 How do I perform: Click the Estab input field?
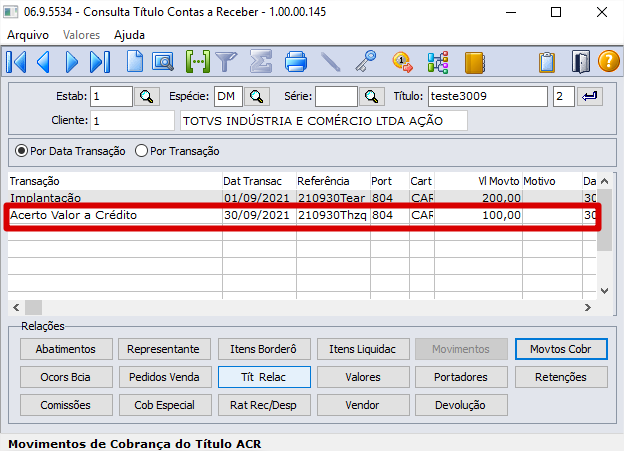click(x=111, y=96)
